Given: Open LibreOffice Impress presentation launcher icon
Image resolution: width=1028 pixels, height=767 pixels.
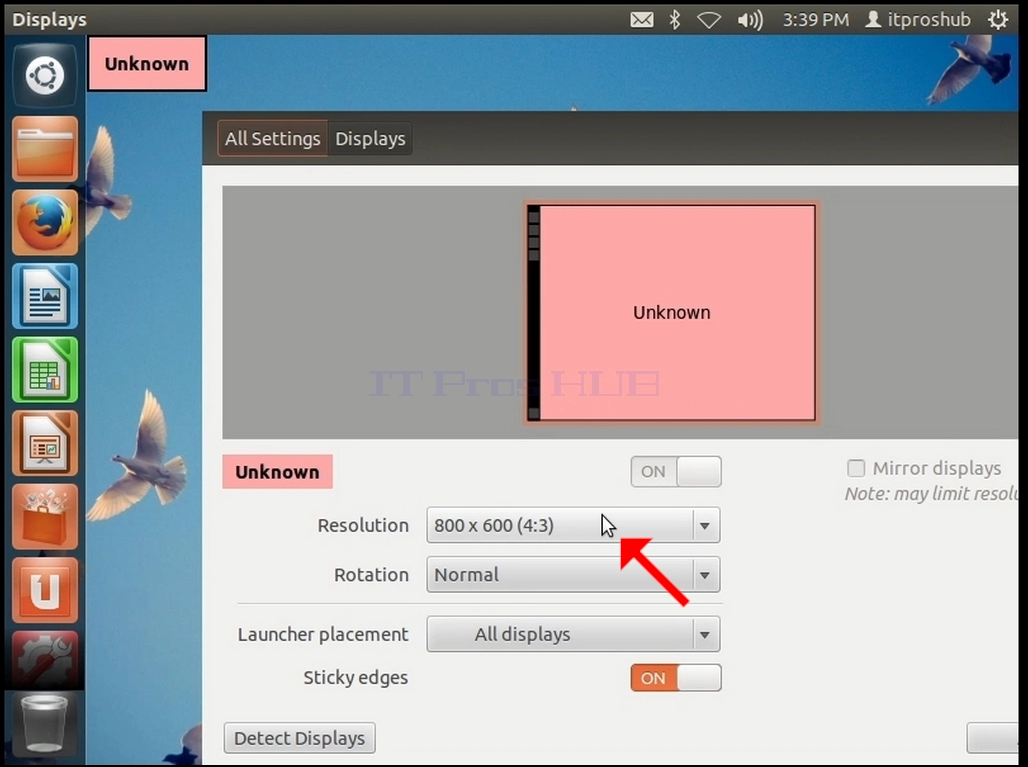Looking at the screenshot, I should point(45,443).
